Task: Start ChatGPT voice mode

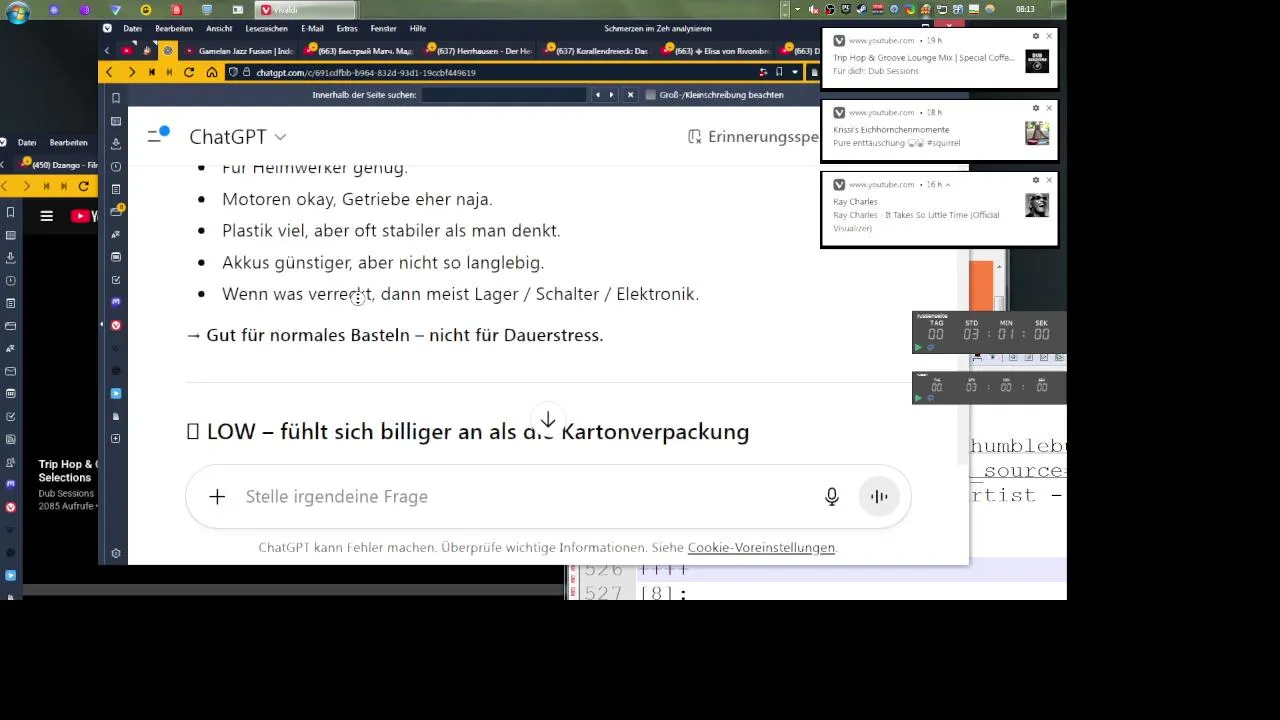Action: tap(879, 497)
